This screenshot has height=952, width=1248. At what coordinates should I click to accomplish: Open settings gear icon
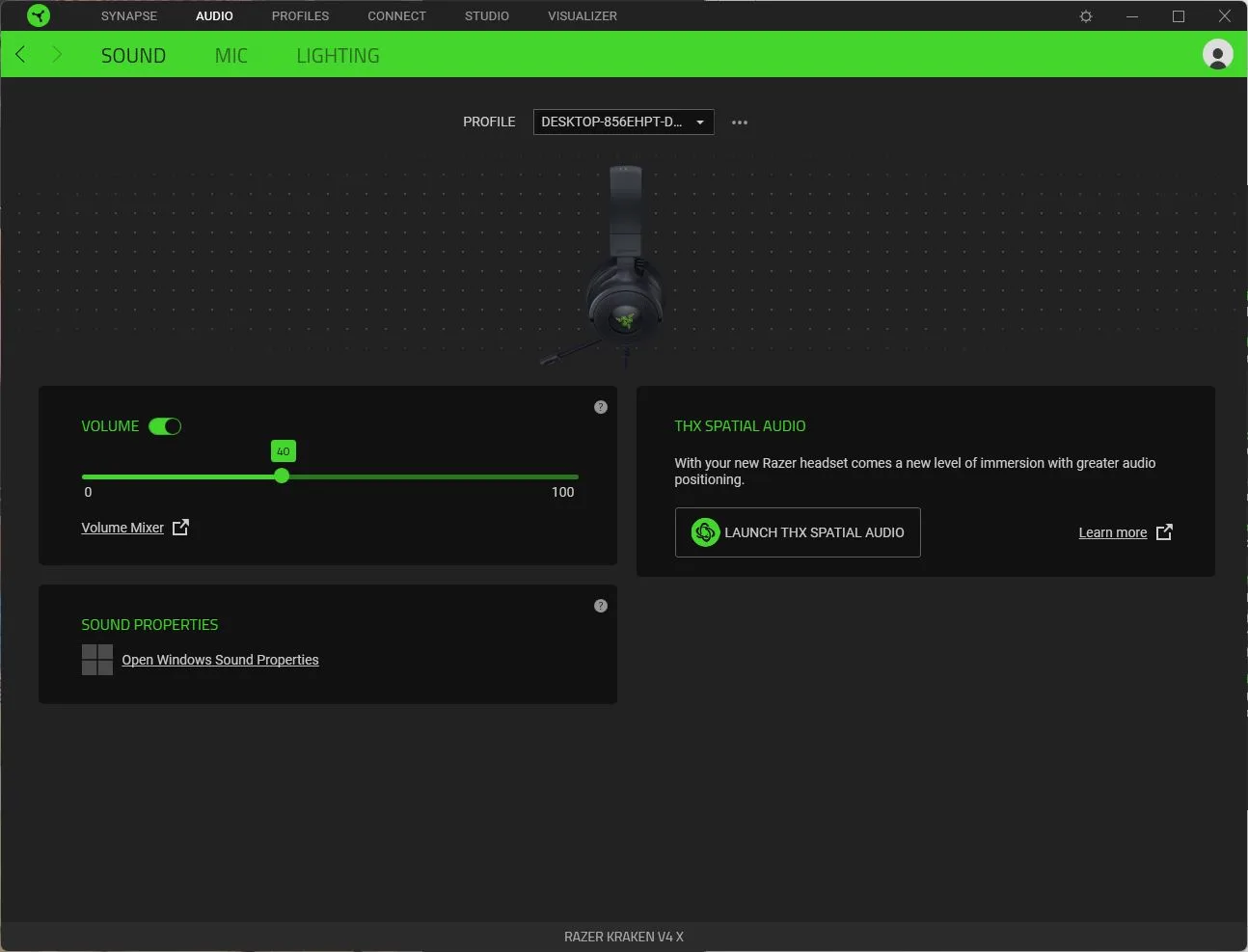[1086, 16]
